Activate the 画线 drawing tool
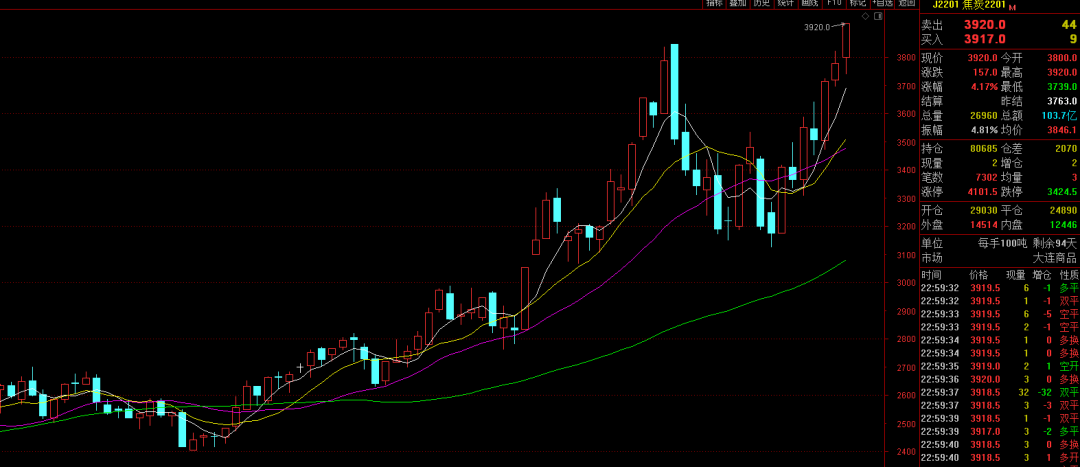The image size is (1080, 467). [x=809, y=4]
